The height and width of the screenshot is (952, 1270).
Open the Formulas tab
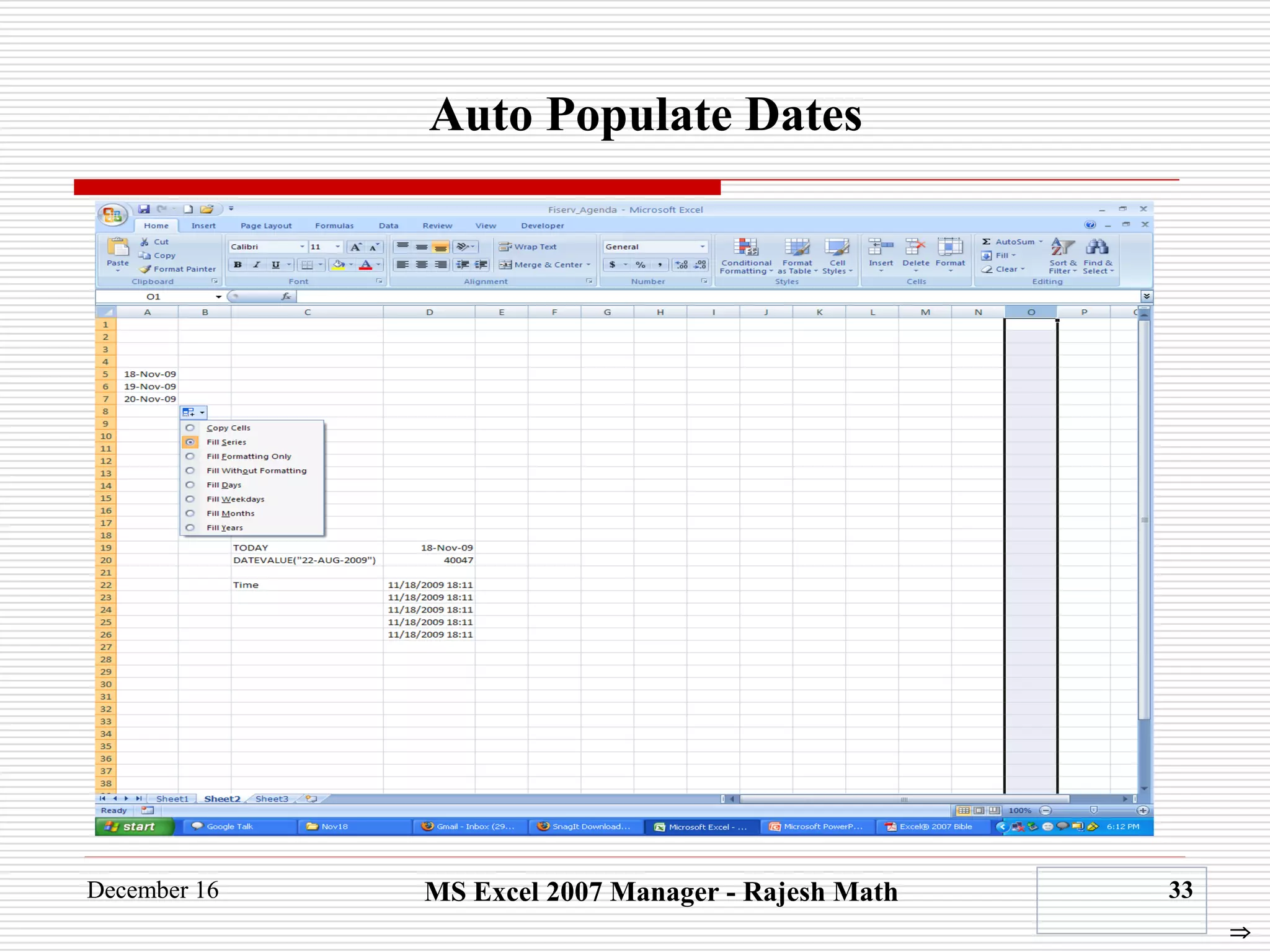pos(334,226)
